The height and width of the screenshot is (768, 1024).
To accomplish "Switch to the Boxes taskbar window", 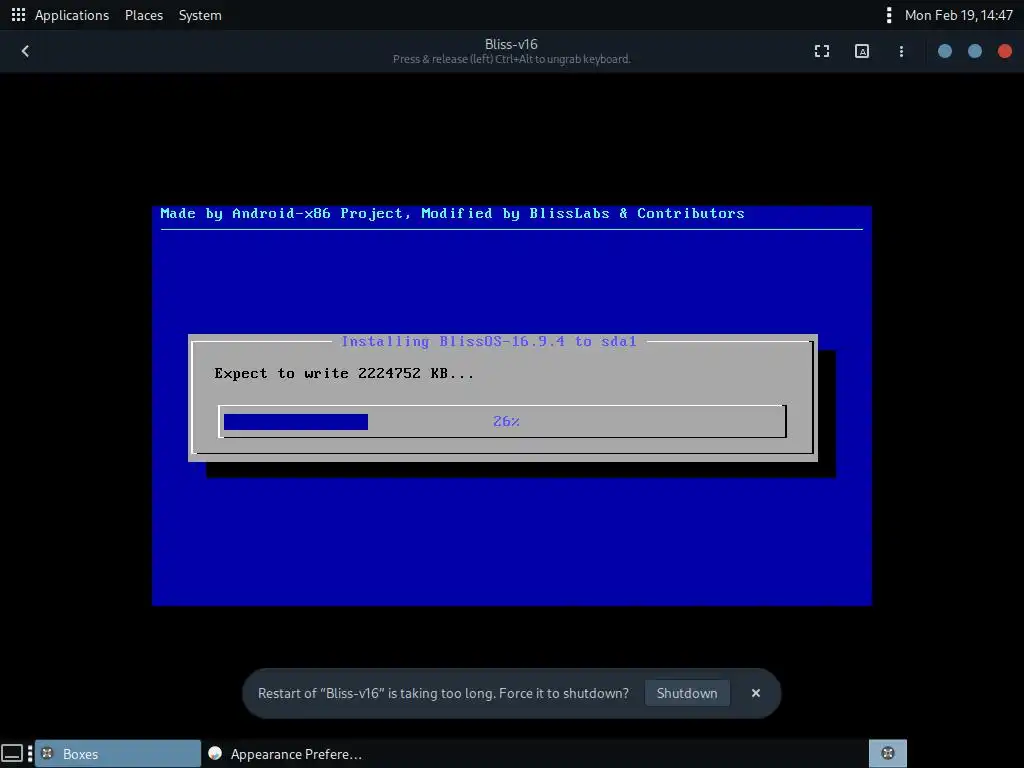I will [x=118, y=754].
